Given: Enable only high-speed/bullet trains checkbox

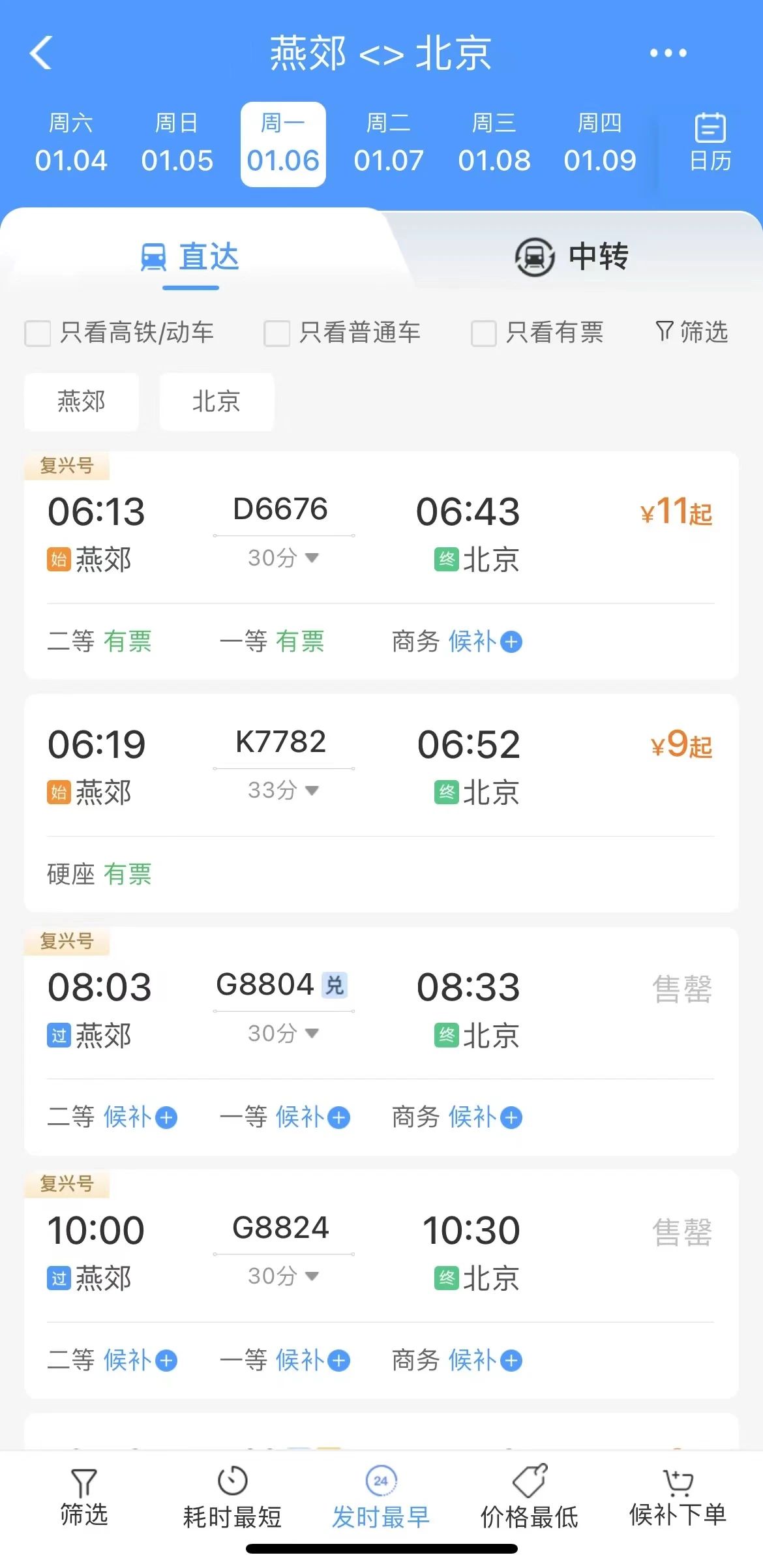Looking at the screenshot, I should [x=38, y=333].
